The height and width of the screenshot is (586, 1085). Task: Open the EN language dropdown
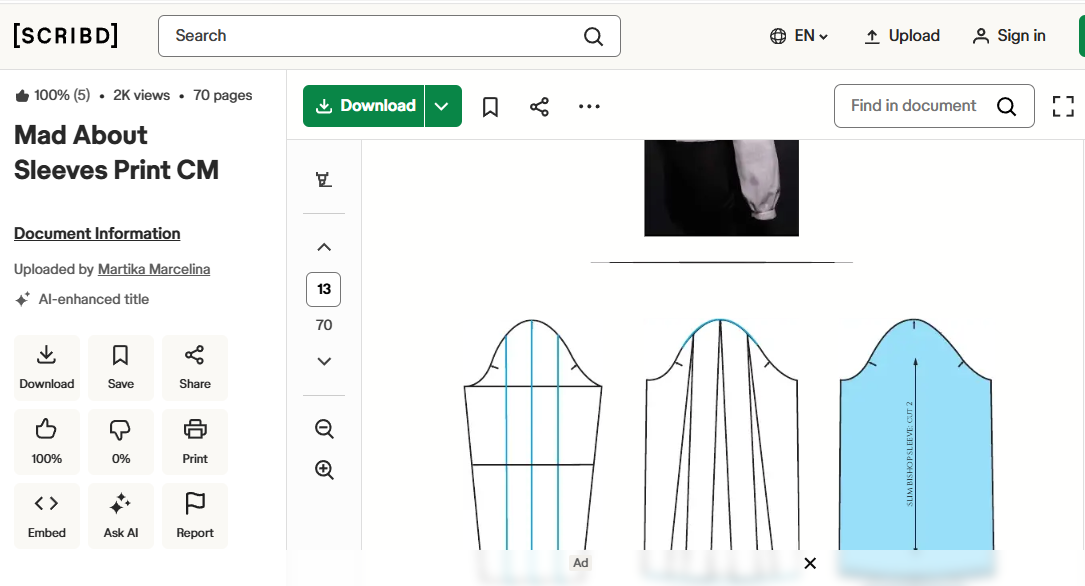pyautogui.click(x=799, y=36)
